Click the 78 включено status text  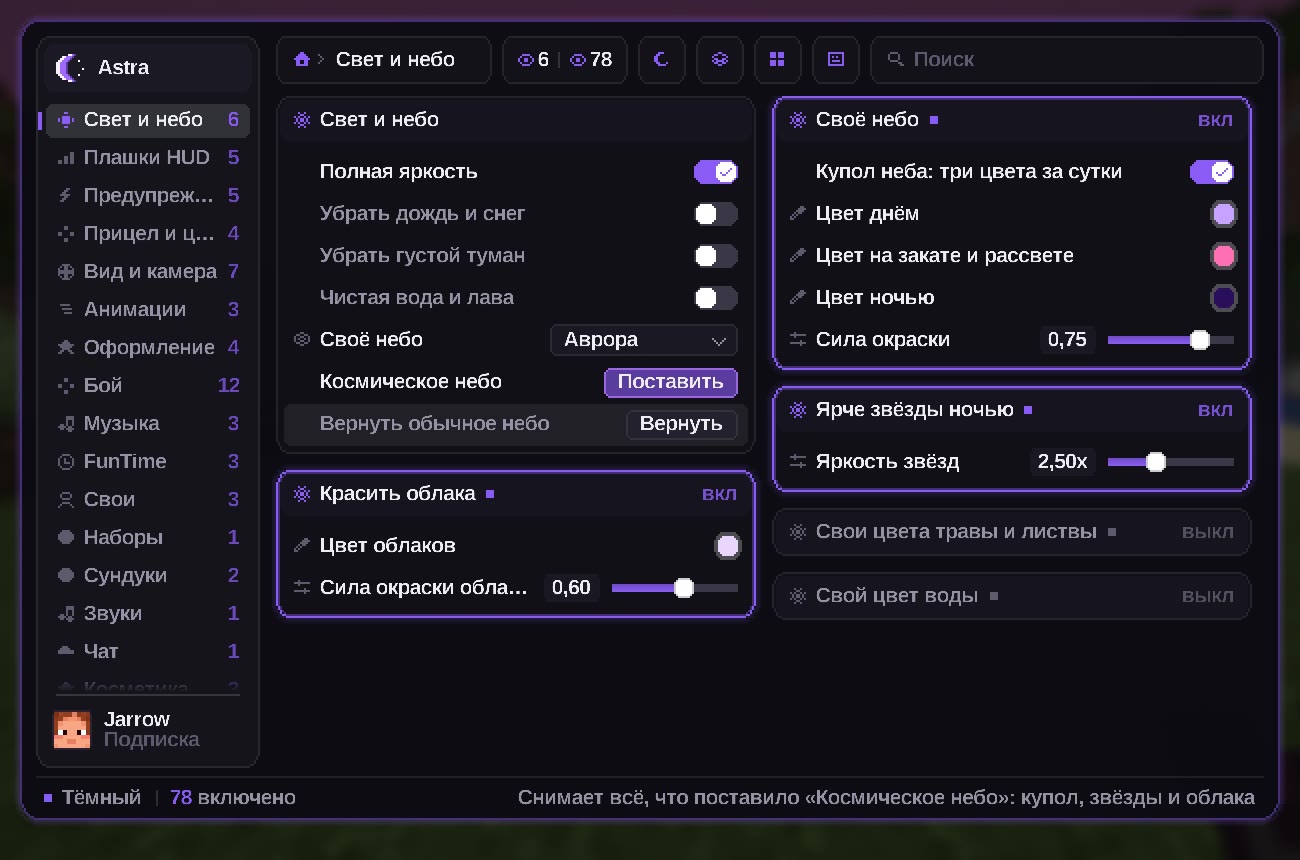point(233,798)
